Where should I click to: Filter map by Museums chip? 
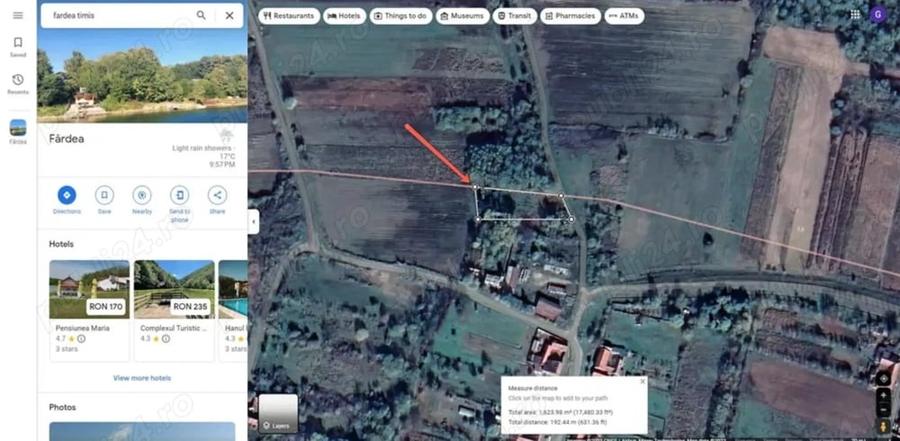click(x=461, y=16)
